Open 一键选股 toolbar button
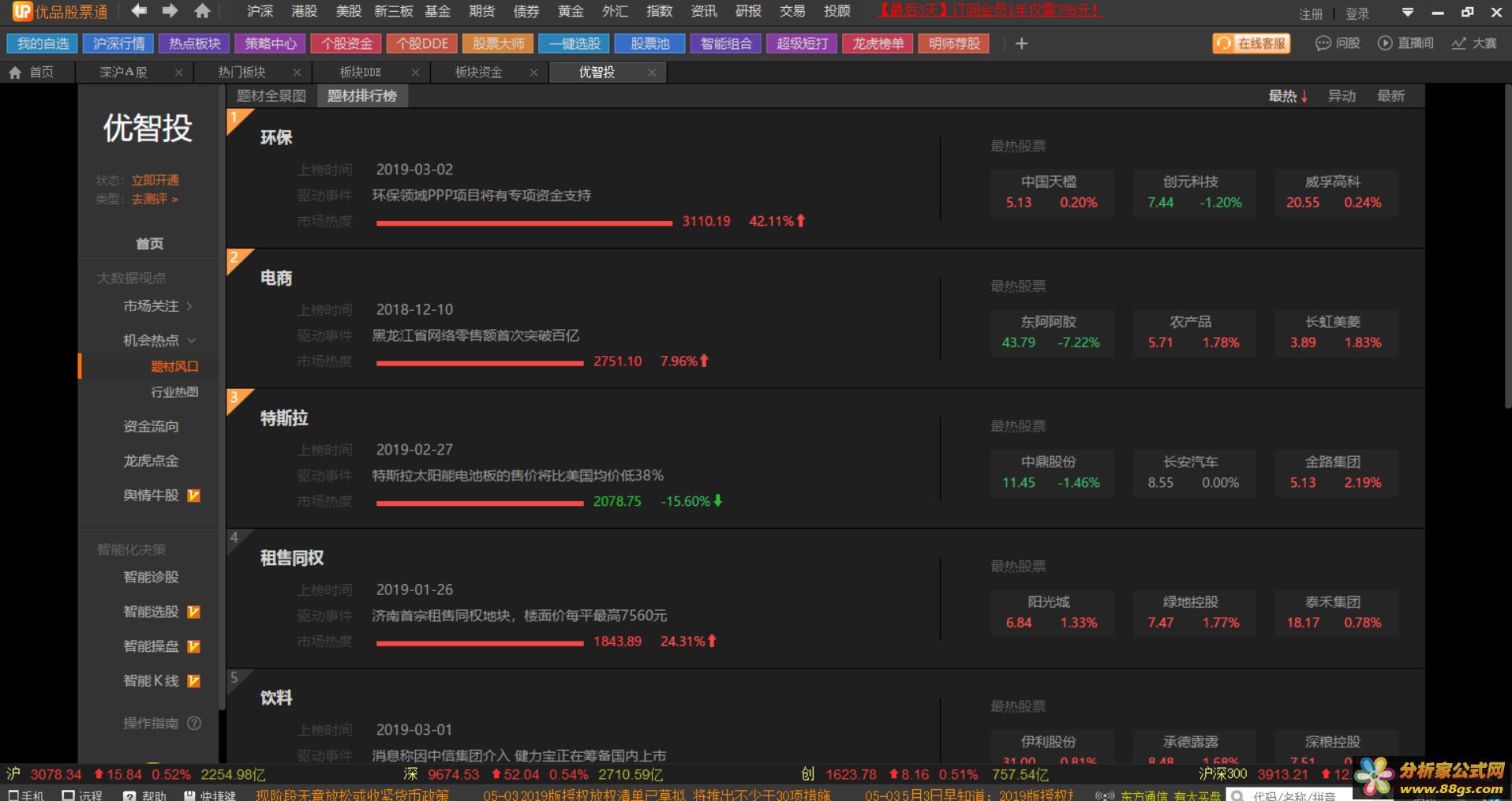Viewport: 1512px width, 801px height. [574, 43]
